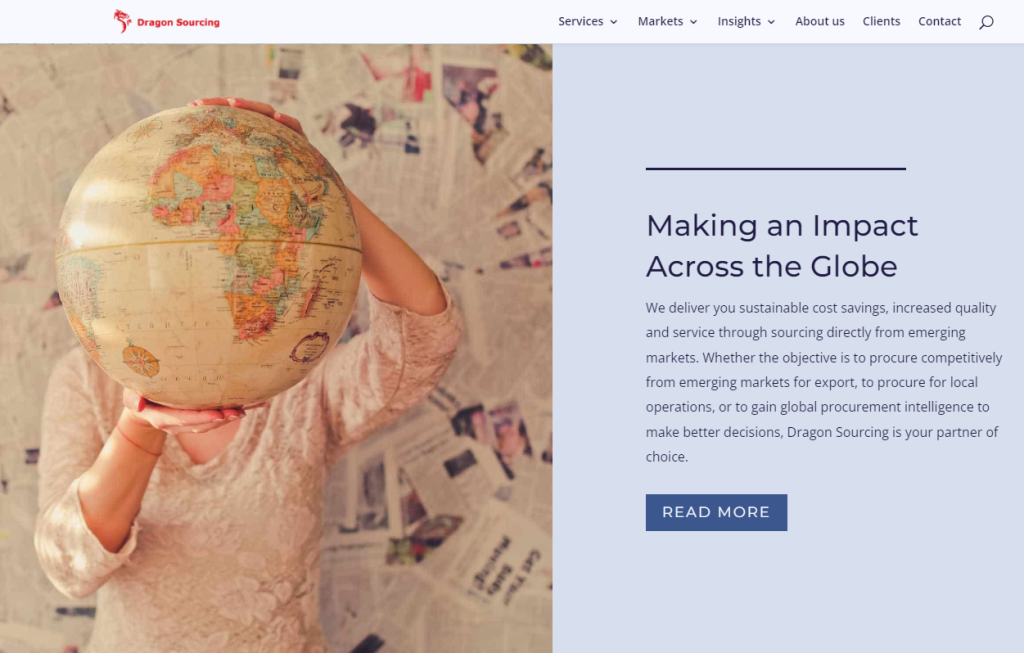Click the sustainable cost savings paragraph text
This screenshot has width=1024, height=653.
click(824, 382)
